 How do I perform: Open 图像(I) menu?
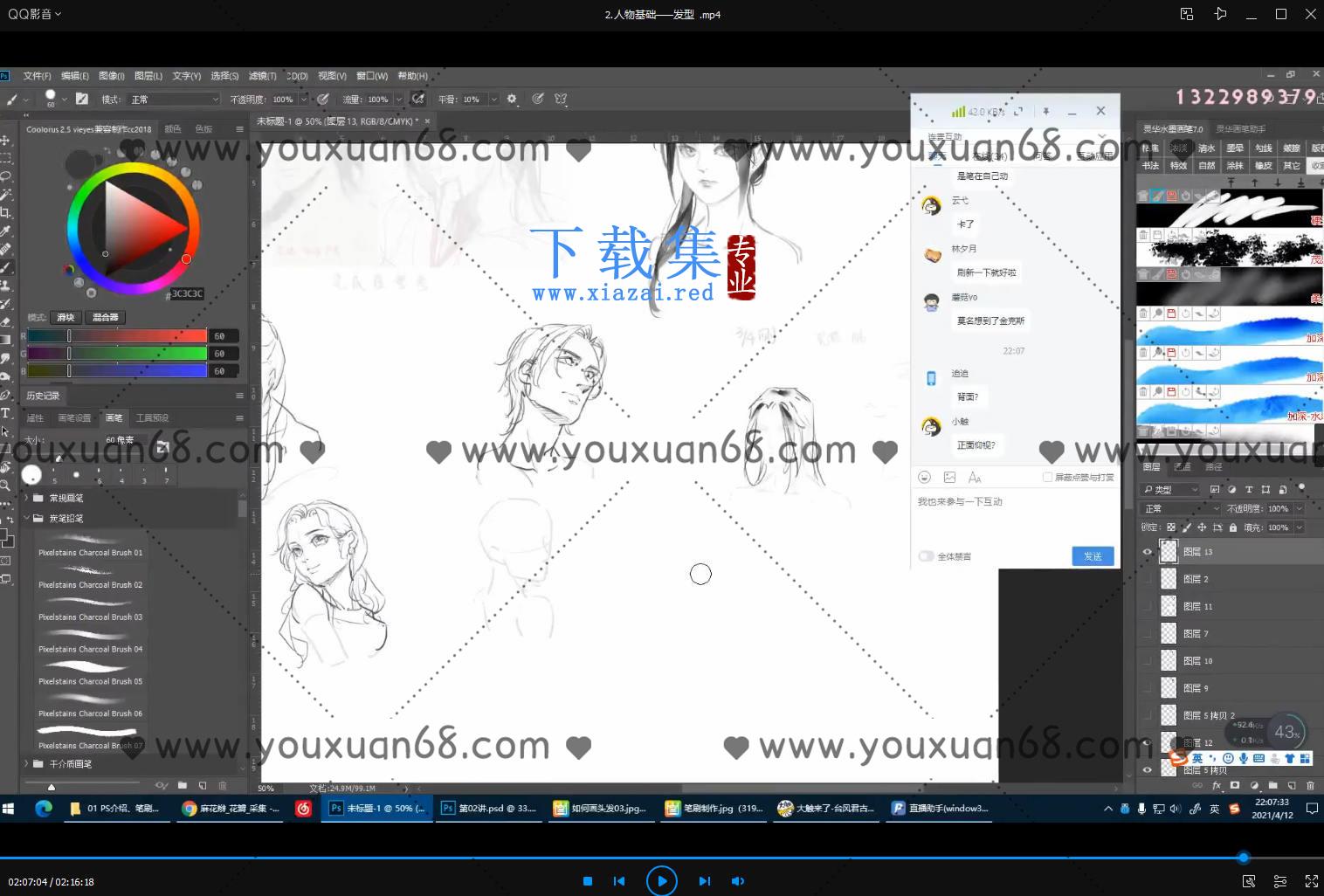pos(112,76)
